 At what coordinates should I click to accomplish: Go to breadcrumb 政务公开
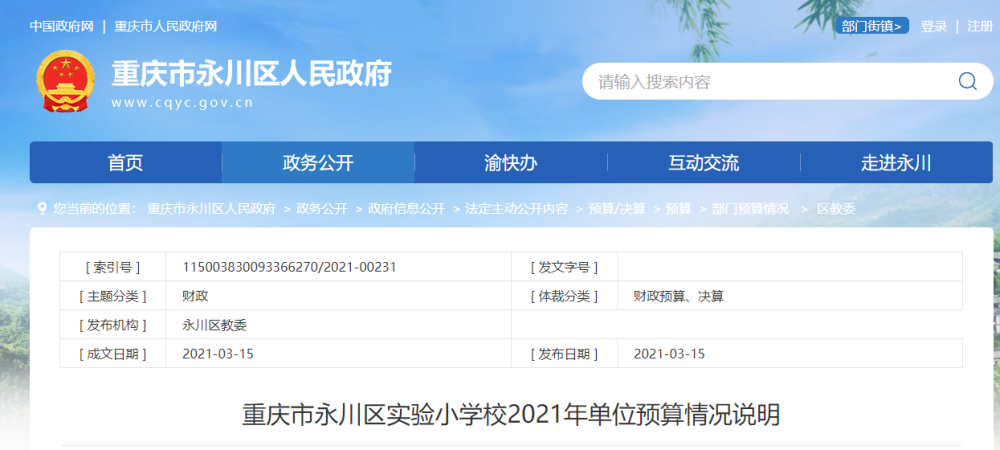pos(322,208)
